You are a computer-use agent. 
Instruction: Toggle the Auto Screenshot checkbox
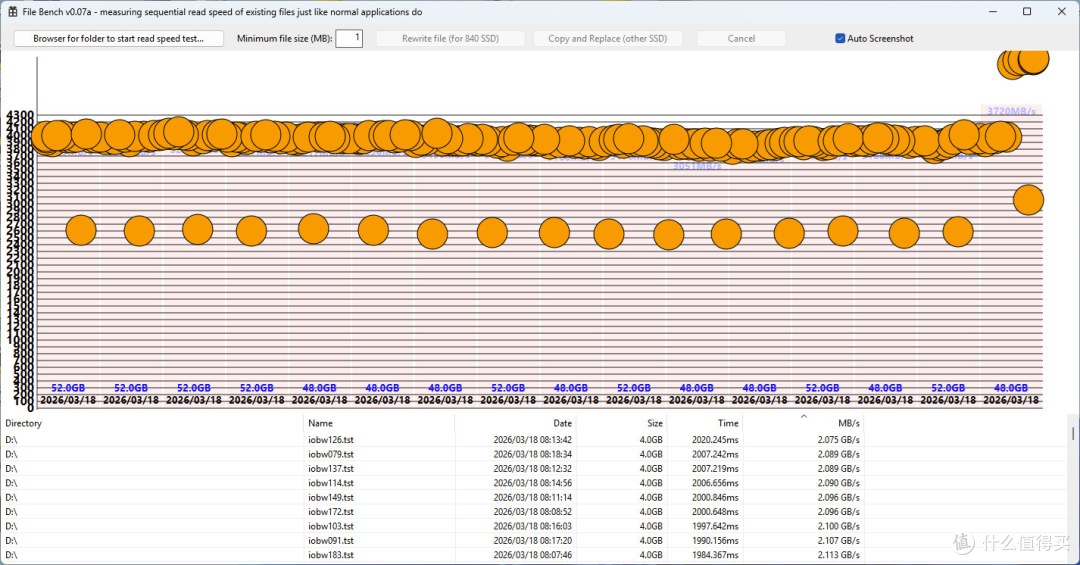click(x=840, y=39)
